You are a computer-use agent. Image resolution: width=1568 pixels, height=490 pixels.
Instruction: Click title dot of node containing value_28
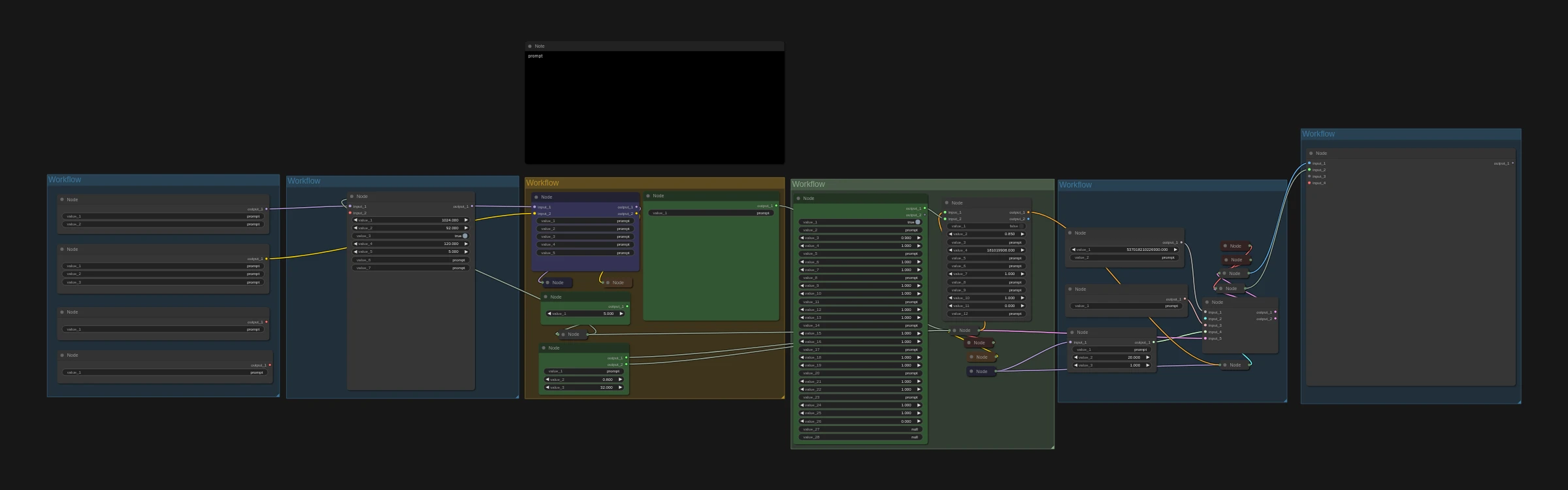(798, 199)
